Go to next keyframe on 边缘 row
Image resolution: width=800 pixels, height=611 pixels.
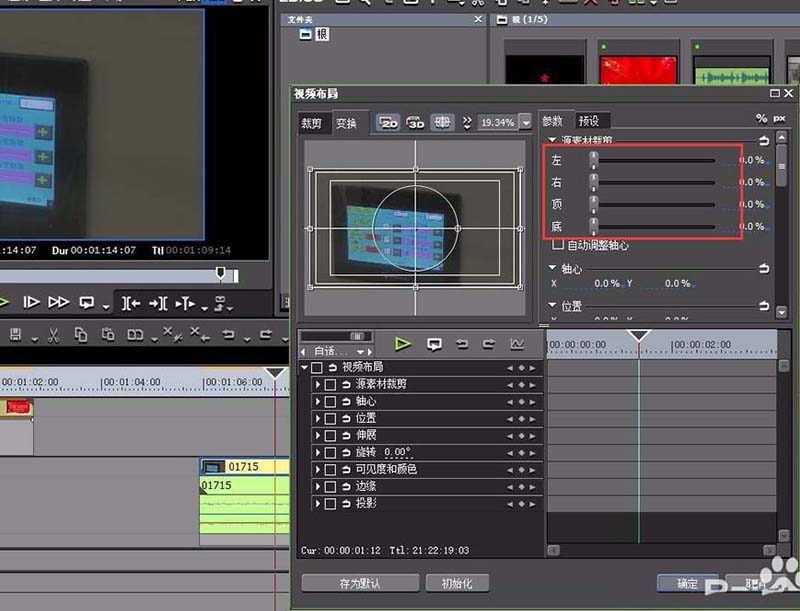pos(533,487)
